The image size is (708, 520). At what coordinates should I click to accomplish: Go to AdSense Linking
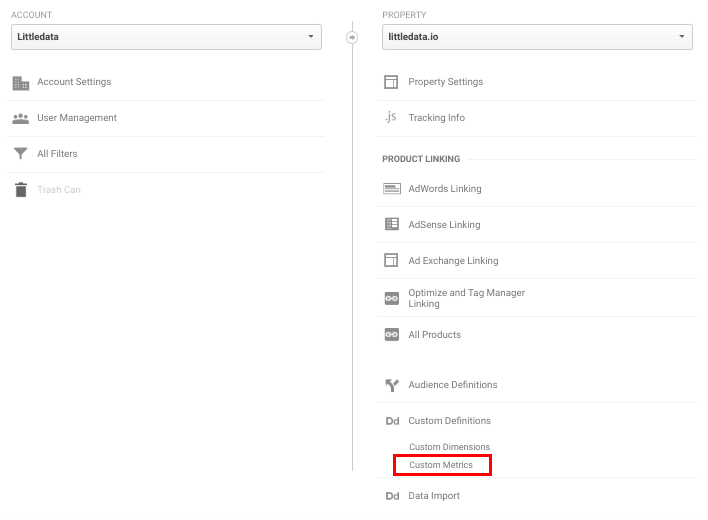pos(444,224)
